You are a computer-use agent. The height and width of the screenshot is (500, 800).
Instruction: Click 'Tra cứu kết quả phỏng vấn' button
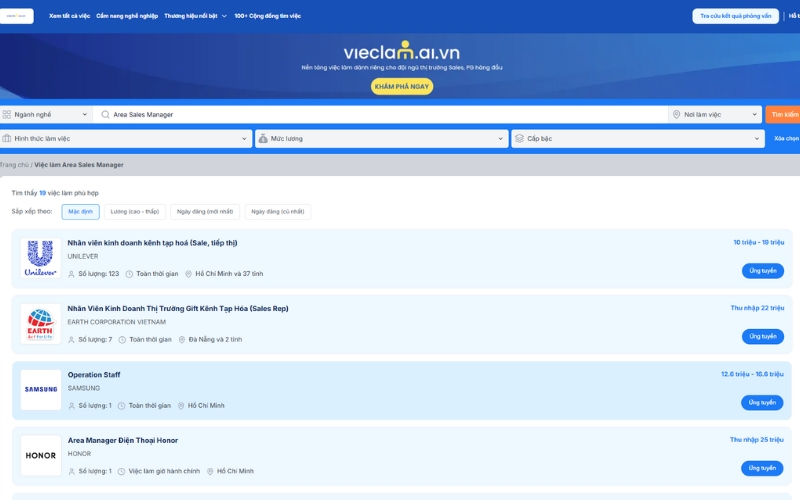click(735, 16)
